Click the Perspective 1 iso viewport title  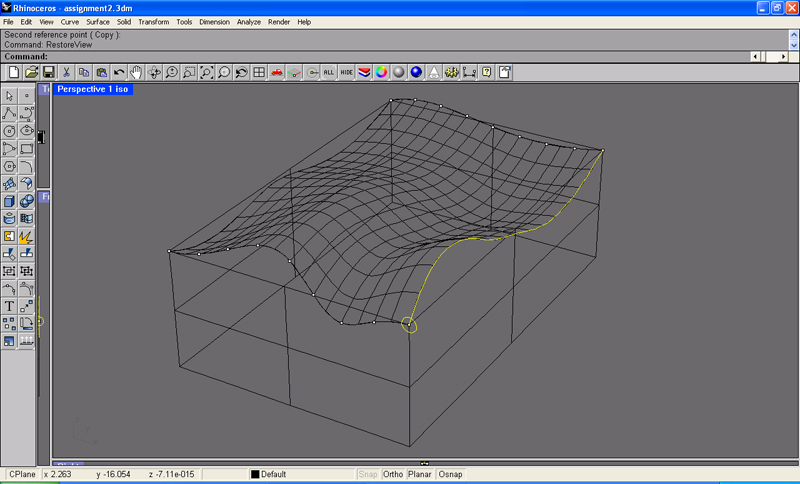click(92, 89)
